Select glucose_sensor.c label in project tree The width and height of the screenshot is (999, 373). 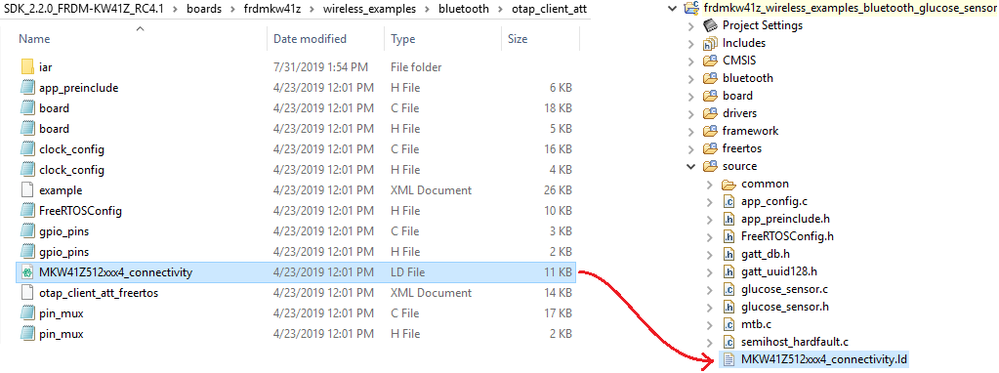coord(784,289)
